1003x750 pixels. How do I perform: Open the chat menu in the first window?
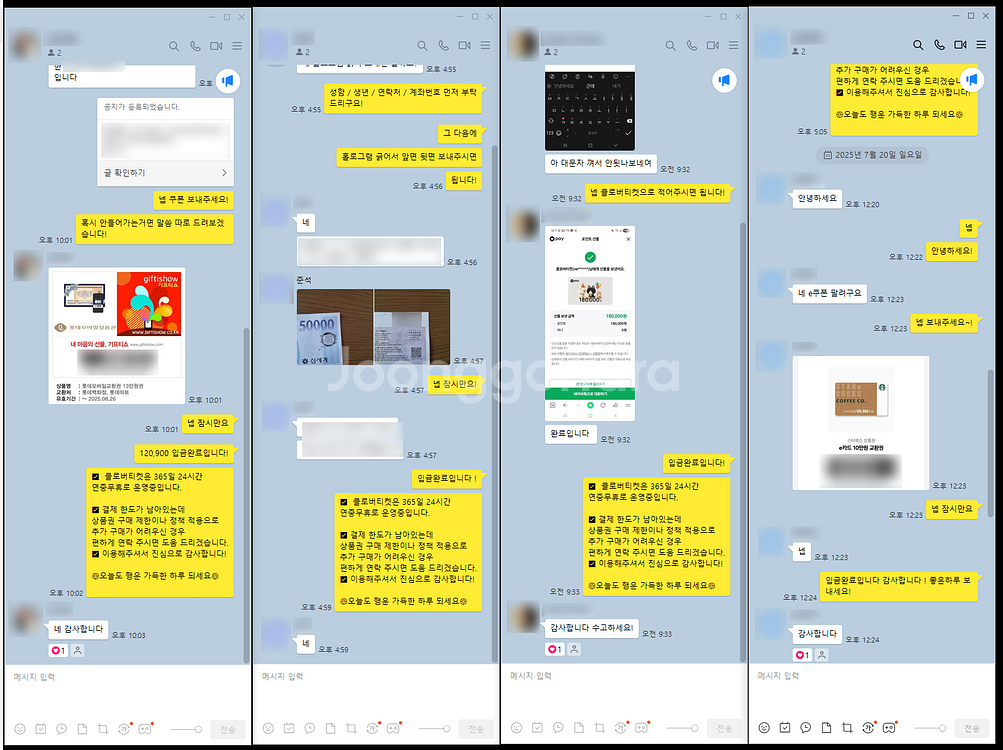pyautogui.click(x=236, y=45)
